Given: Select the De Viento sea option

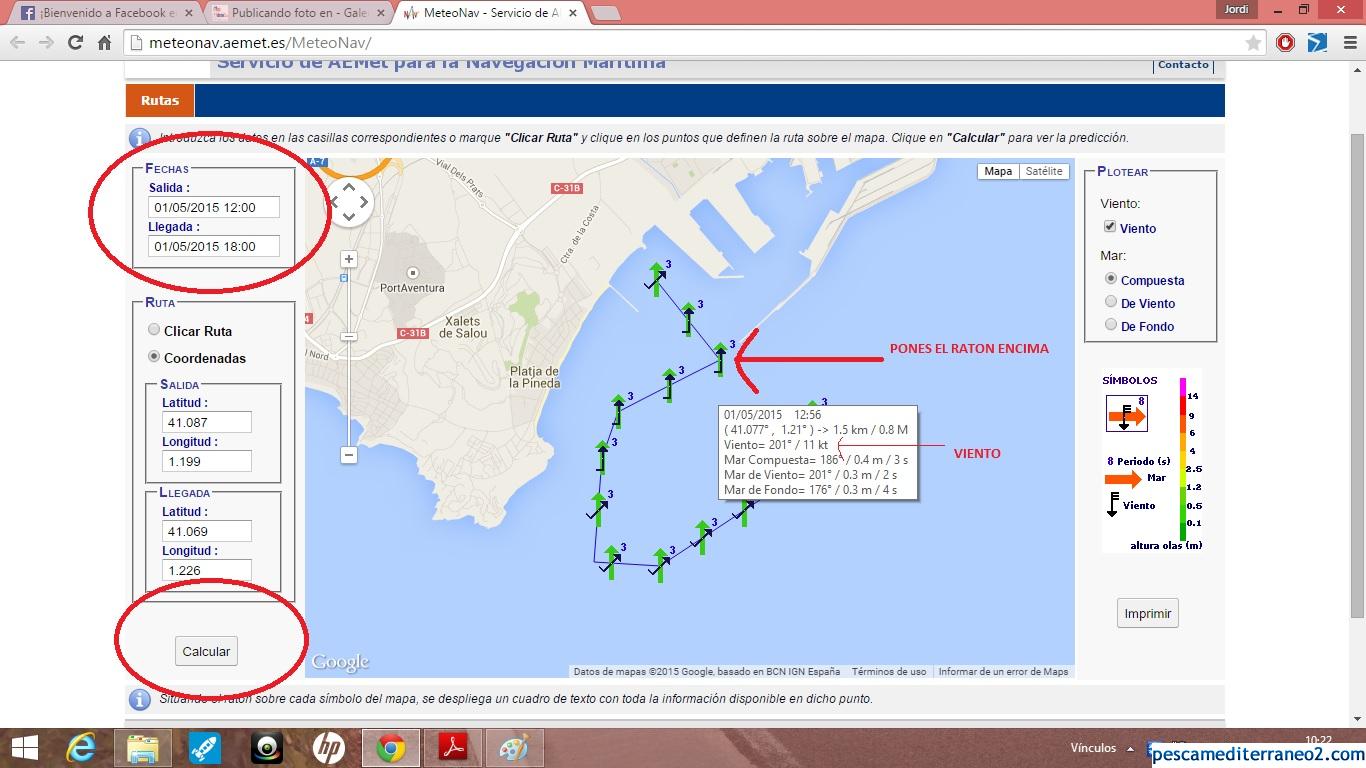Looking at the screenshot, I should coord(1111,302).
